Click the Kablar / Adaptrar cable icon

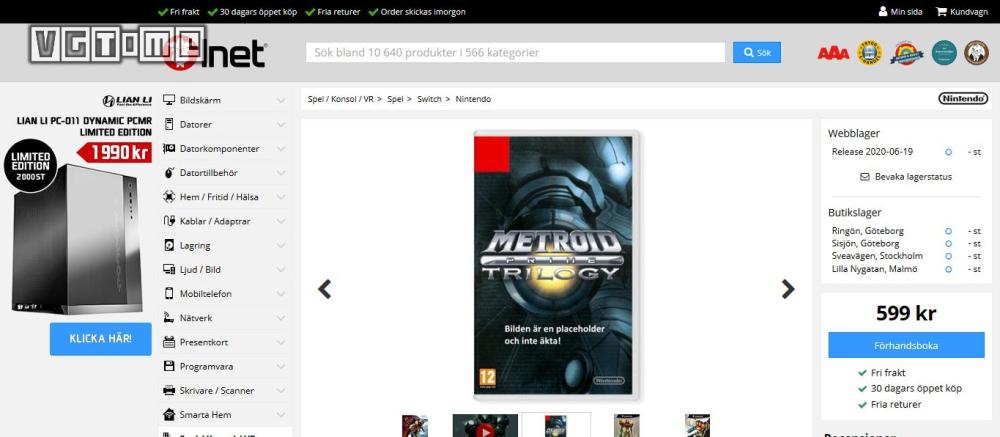(x=169, y=221)
